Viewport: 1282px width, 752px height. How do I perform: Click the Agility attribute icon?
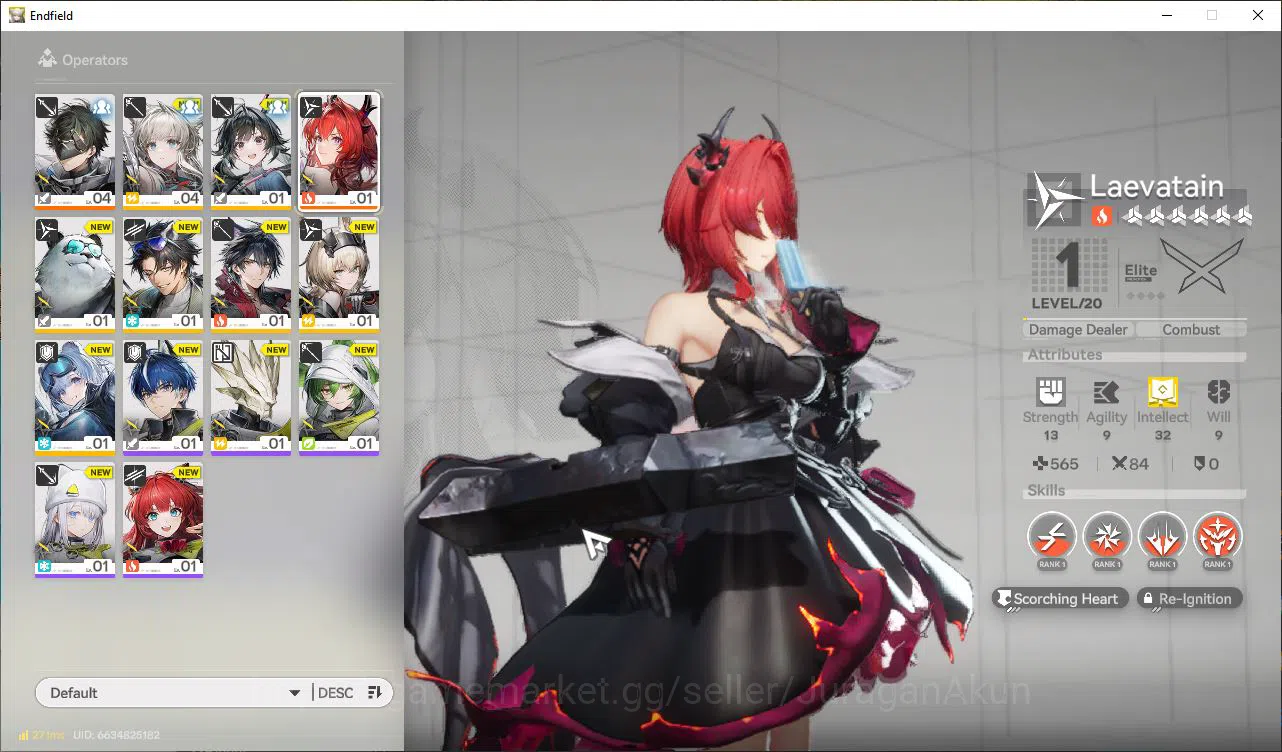[1106, 392]
